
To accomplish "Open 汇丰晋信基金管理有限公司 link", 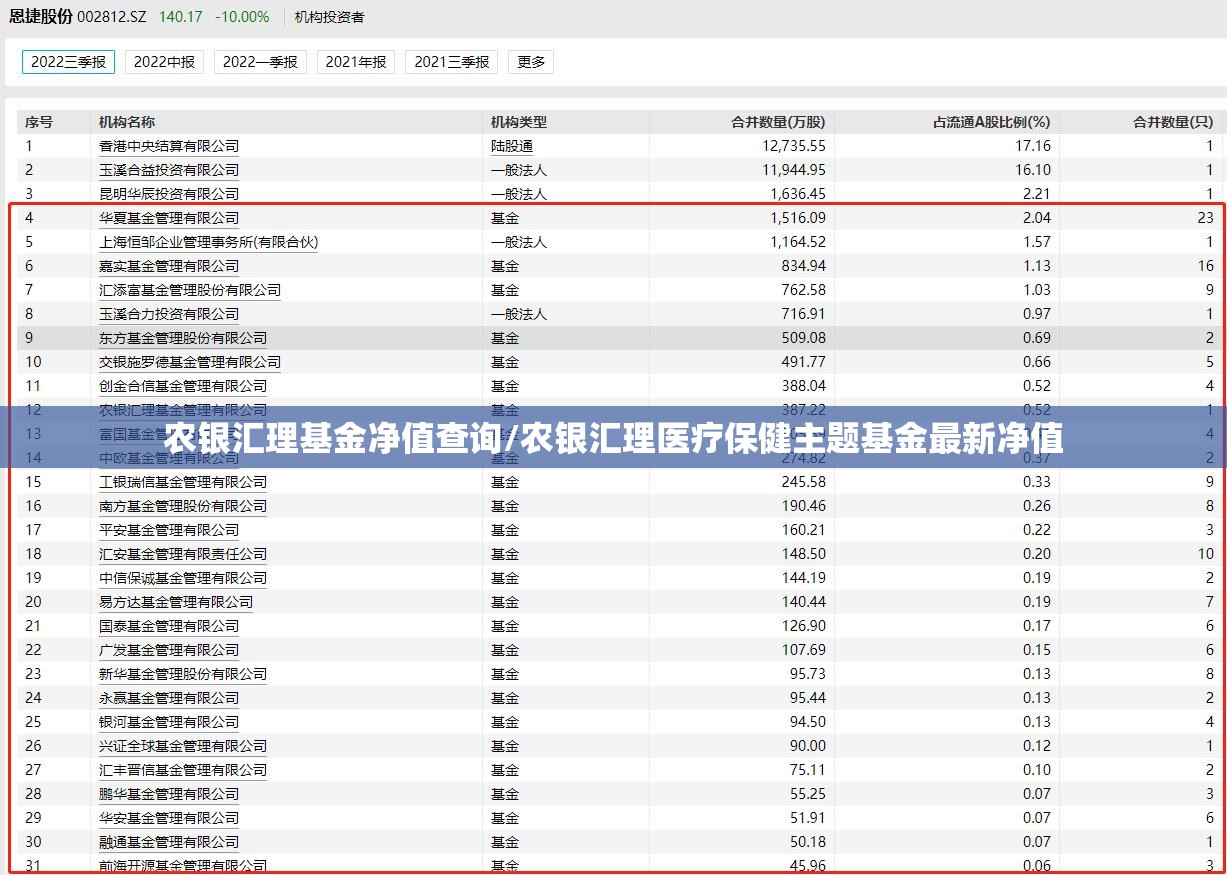I will click(x=183, y=770).
